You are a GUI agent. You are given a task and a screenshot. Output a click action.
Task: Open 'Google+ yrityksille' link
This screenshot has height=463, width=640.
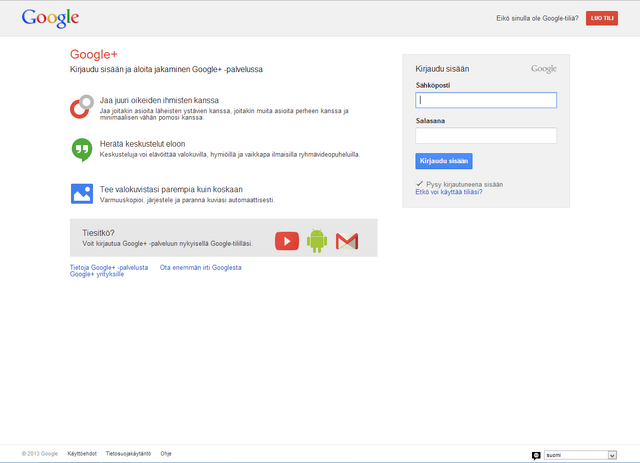coord(97,274)
